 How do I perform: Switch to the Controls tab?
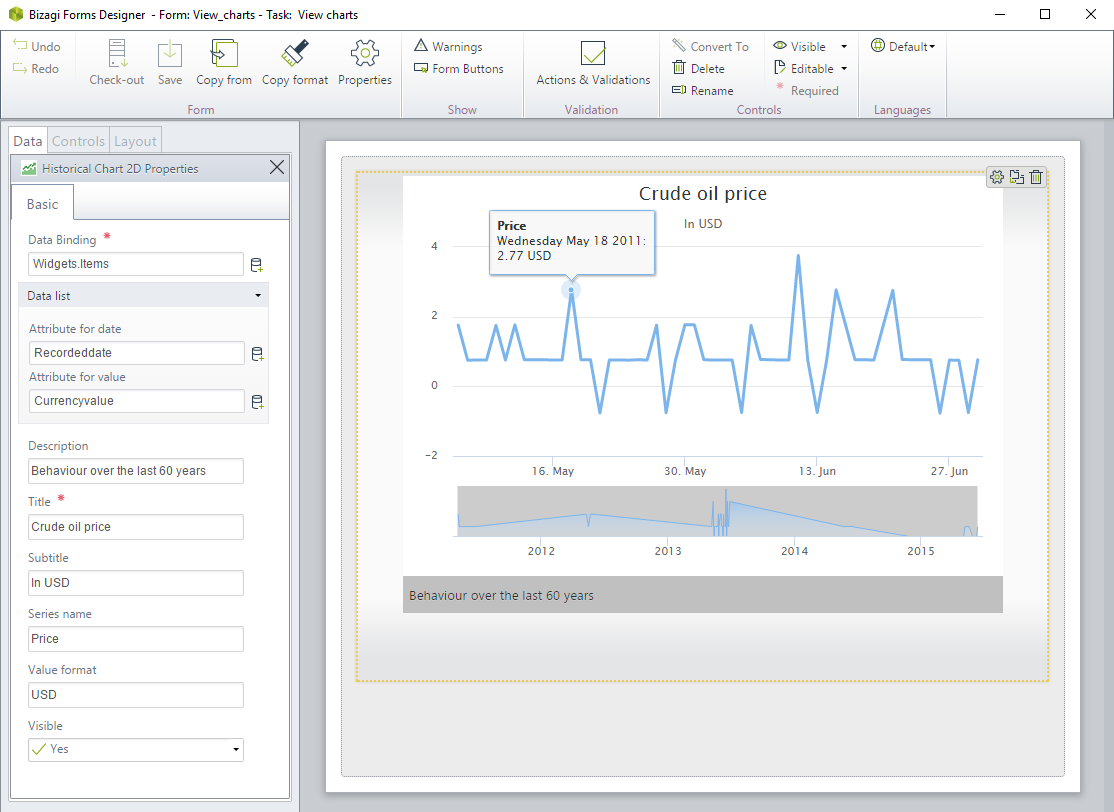coord(78,141)
